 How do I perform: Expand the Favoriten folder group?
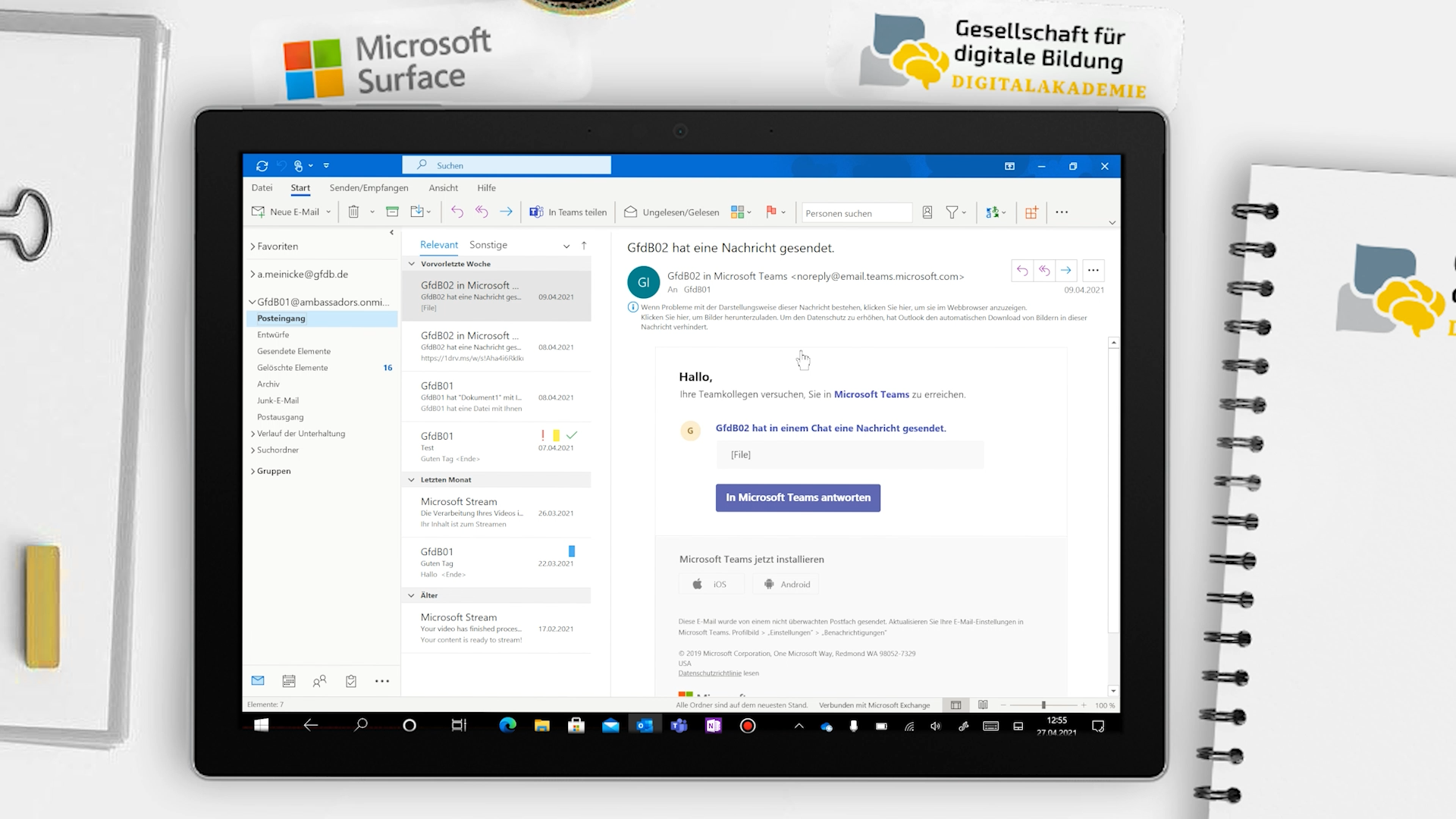point(253,246)
